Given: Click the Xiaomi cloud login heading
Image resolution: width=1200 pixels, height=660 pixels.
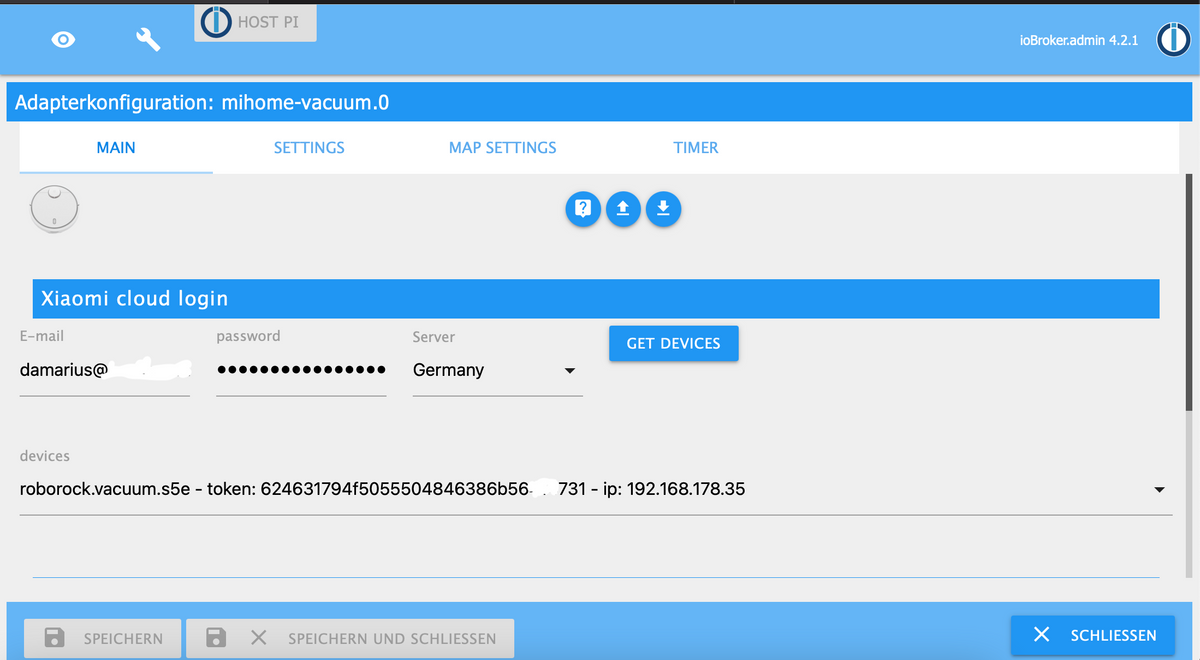Looking at the screenshot, I should (135, 298).
